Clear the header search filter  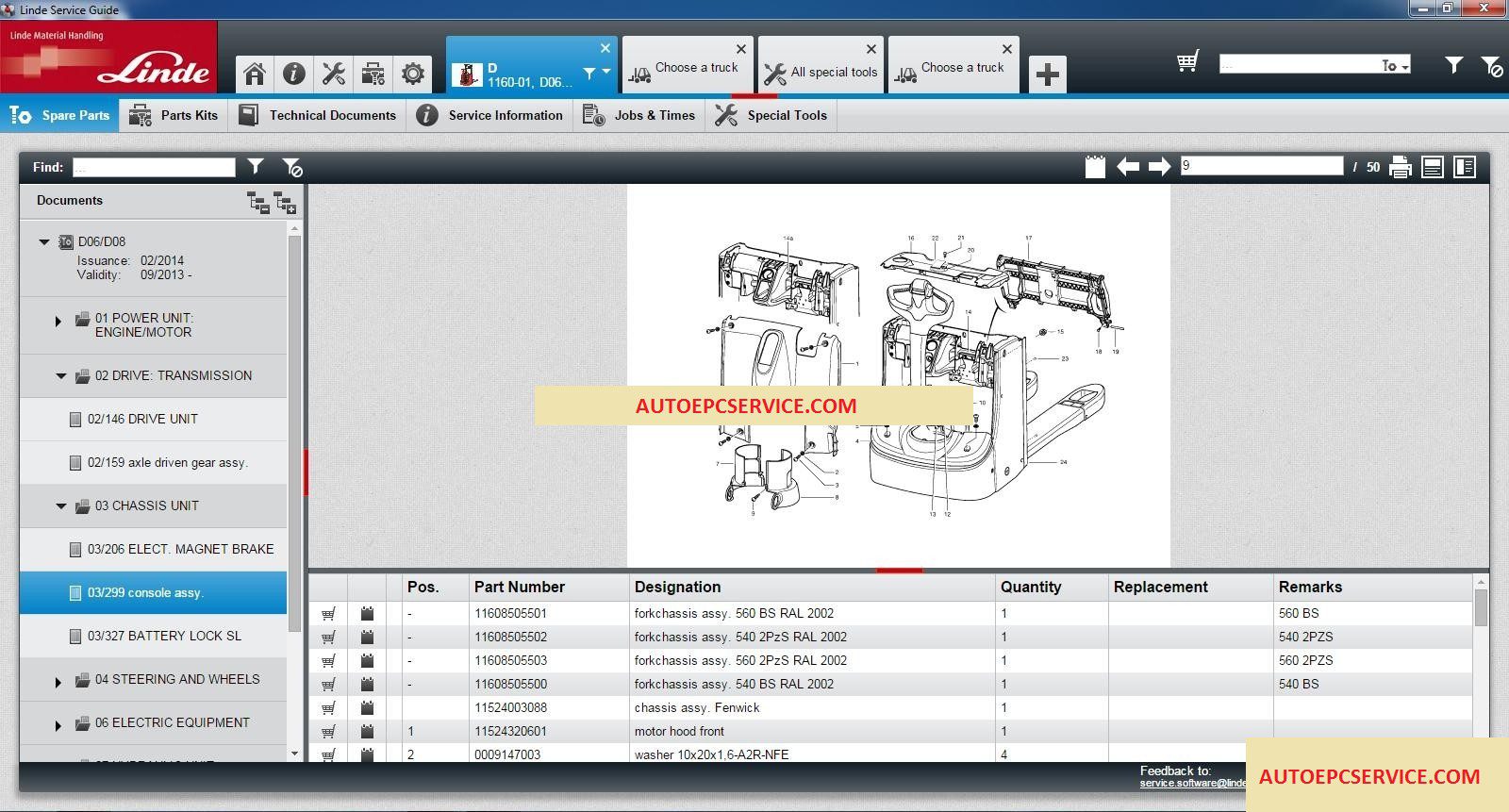[1491, 65]
